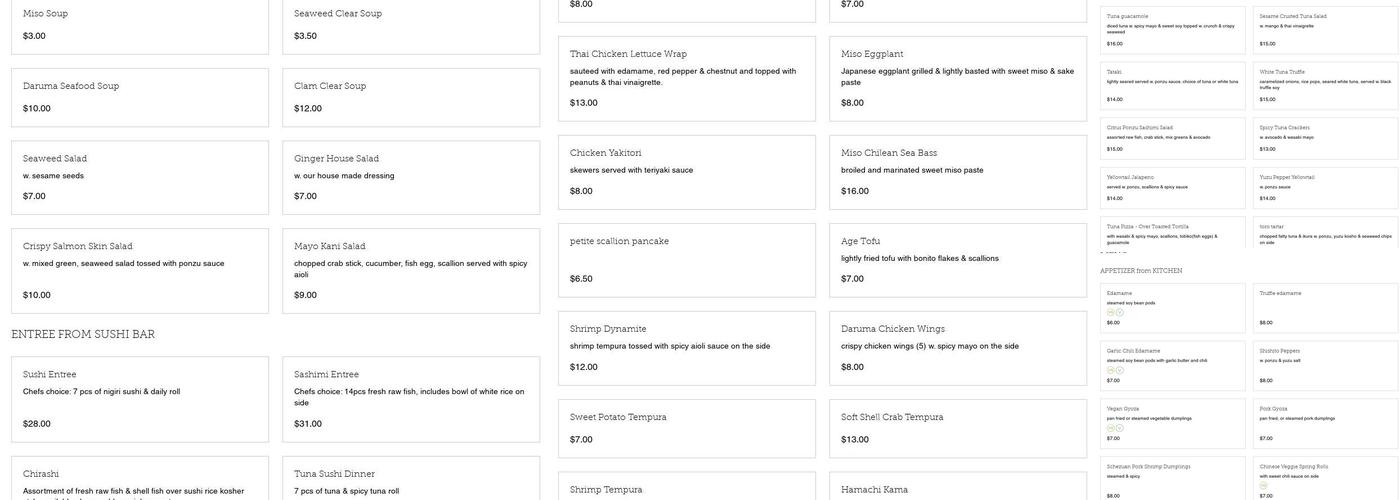Screen dimensions: 1400x500
Task: Select the Miso Soup menu item
Action: [x=140, y=24]
